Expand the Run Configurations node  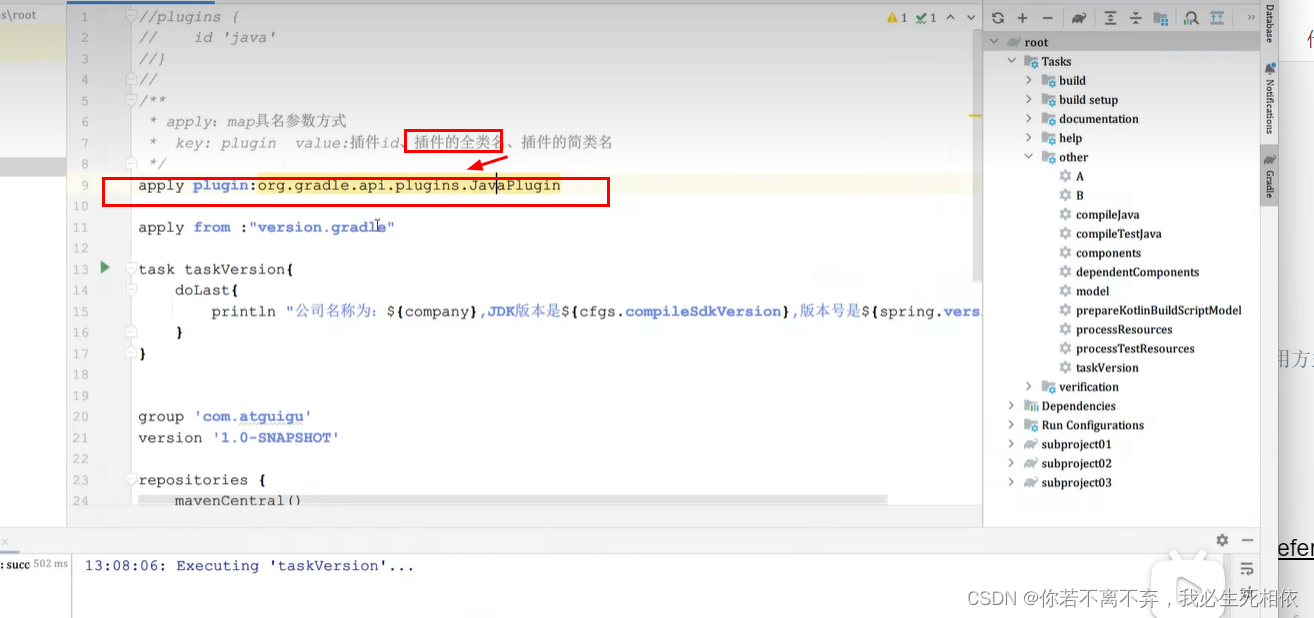(x=1012, y=425)
